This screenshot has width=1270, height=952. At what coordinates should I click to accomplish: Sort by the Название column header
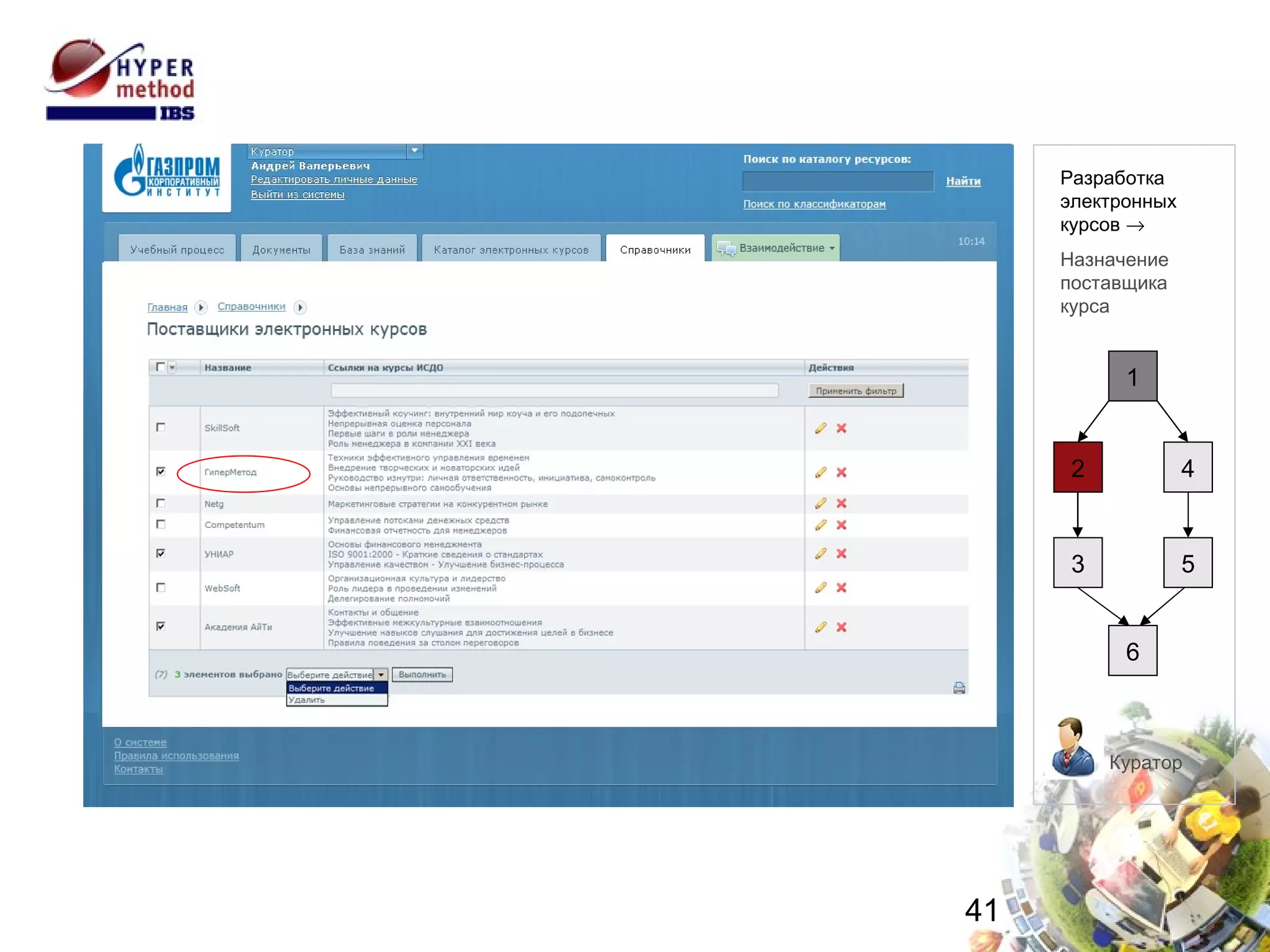click(x=228, y=368)
